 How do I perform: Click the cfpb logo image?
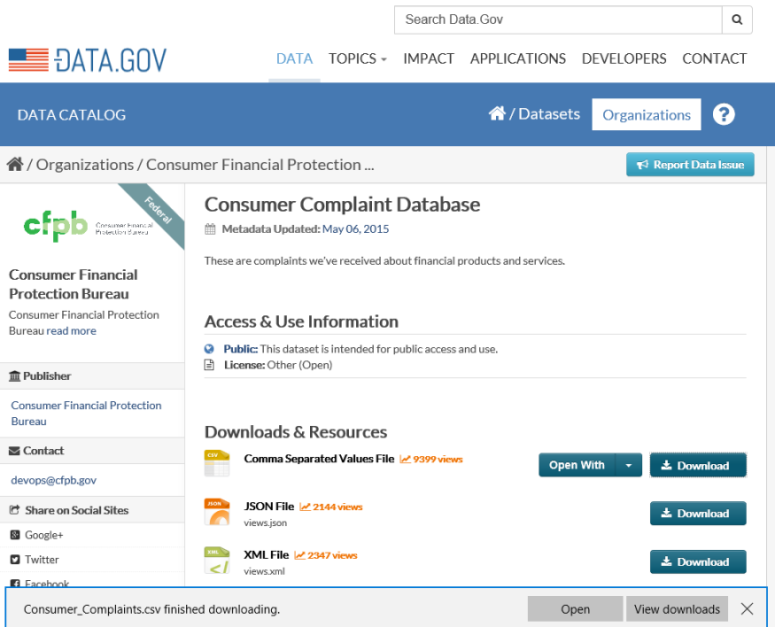click(x=89, y=226)
